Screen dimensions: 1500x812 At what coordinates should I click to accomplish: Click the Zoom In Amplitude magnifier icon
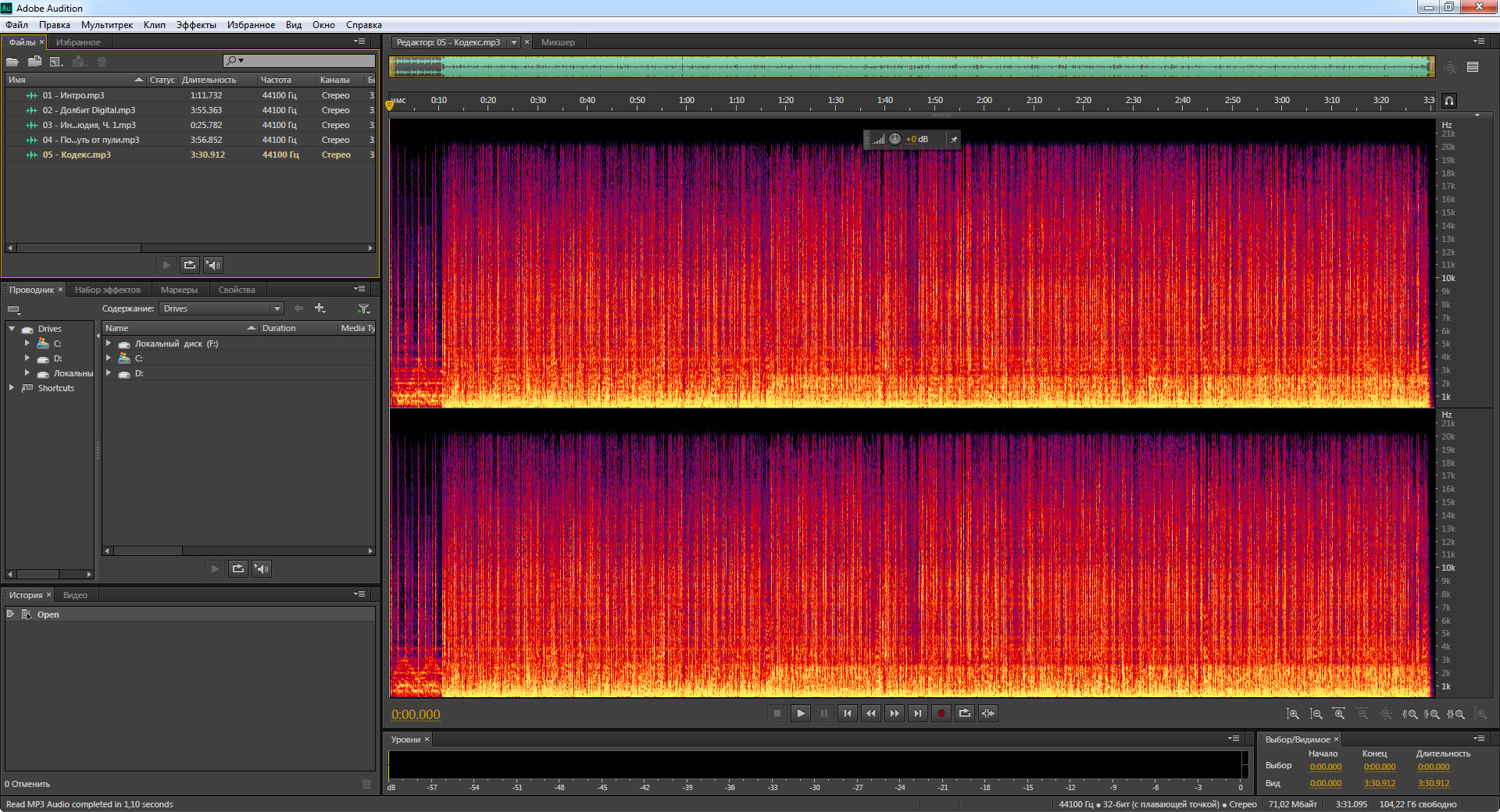1293,714
